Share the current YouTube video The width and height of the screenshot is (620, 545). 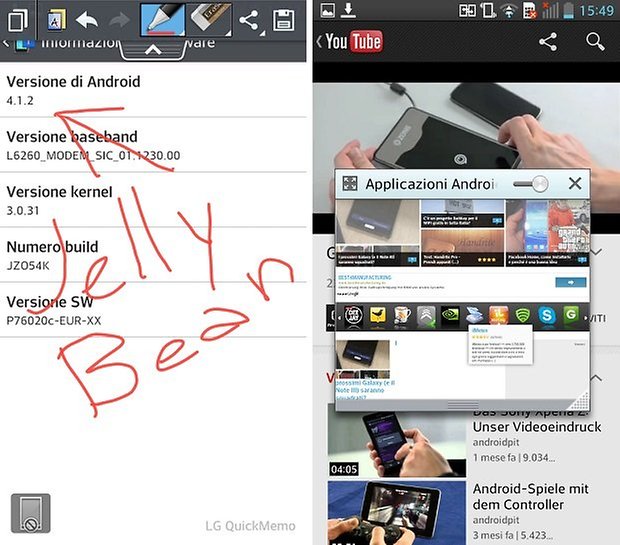coord(548,42)
